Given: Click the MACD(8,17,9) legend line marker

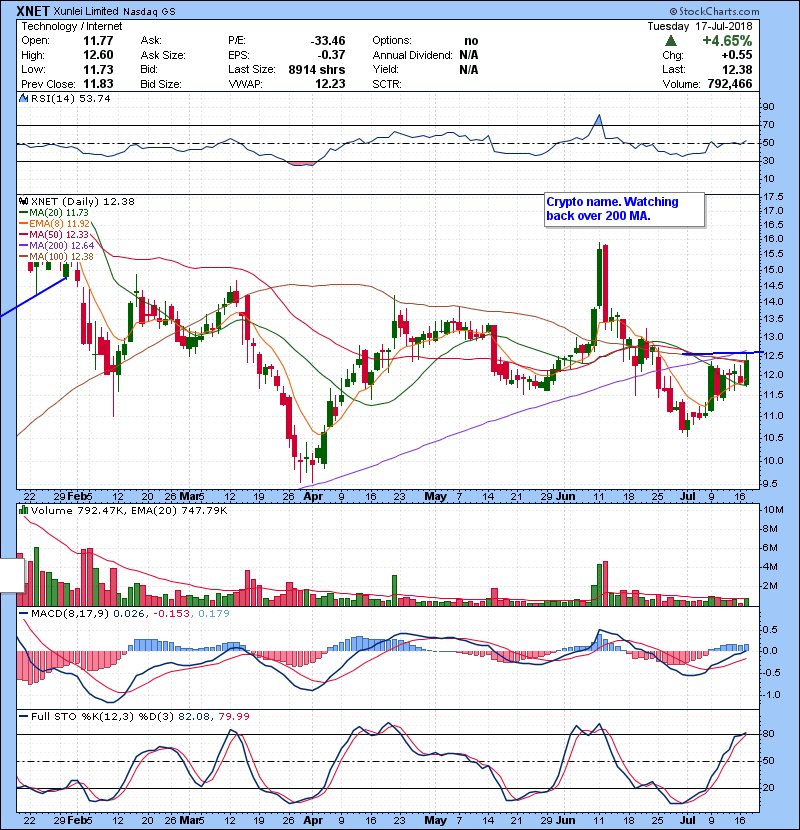Looking at the screenshot, I should coord(24,614).
